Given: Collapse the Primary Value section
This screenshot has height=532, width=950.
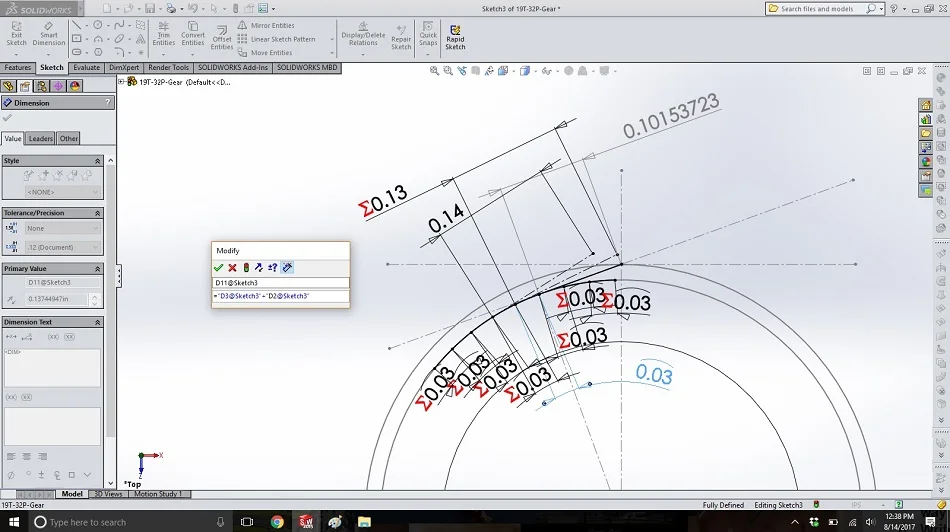Looking at the screenshot, I should click(98, 268).
